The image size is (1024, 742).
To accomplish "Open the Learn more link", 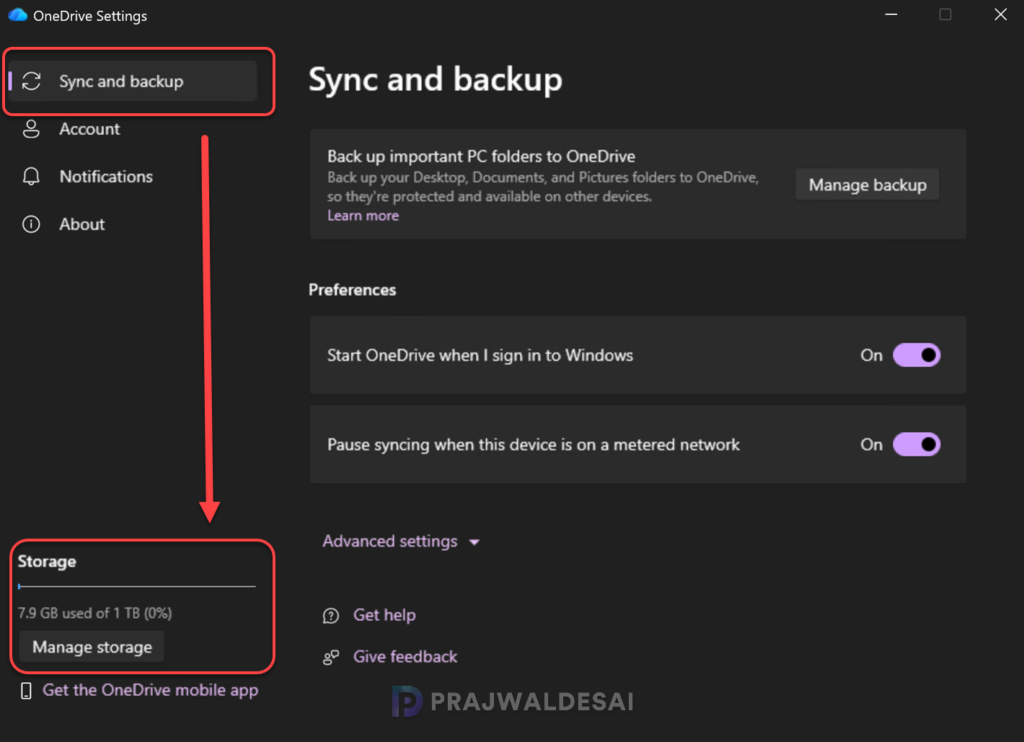I will point(363,216).
